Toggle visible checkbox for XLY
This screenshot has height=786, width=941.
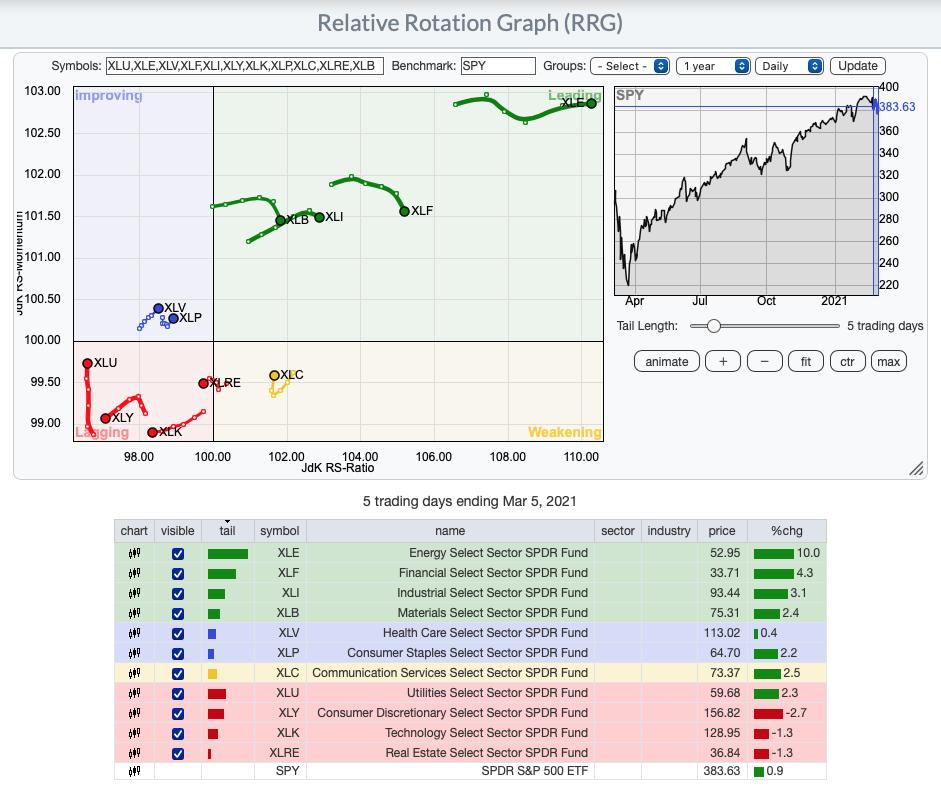[178, 713]
